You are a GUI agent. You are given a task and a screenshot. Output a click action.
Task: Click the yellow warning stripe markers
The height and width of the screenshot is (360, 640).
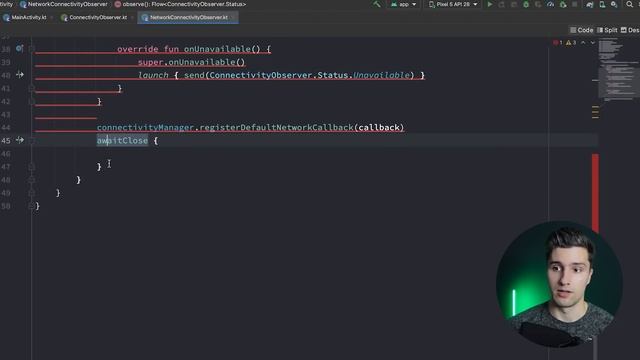pyautogui.click(x=595, y=112)
